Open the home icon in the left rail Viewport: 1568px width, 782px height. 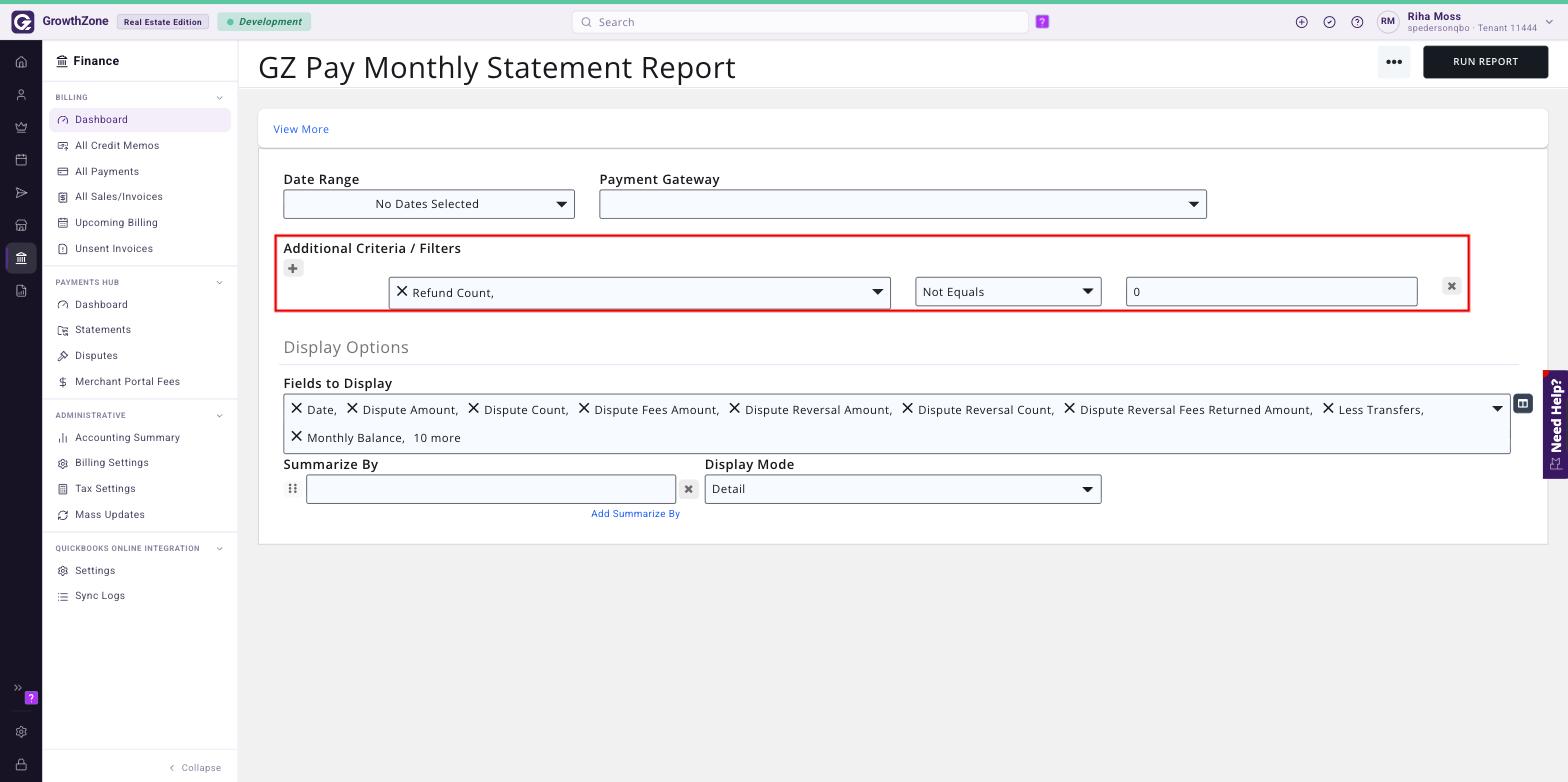click(21, 62)
